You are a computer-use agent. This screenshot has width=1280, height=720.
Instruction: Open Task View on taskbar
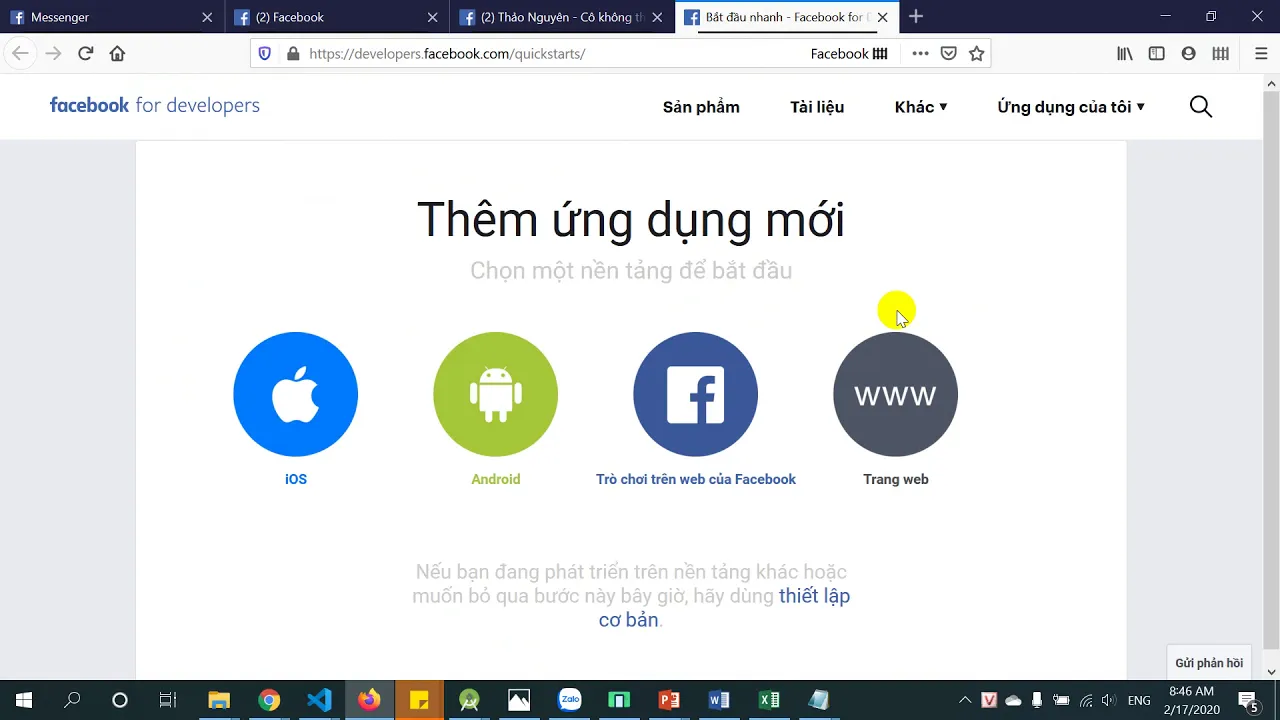(168, 700)
